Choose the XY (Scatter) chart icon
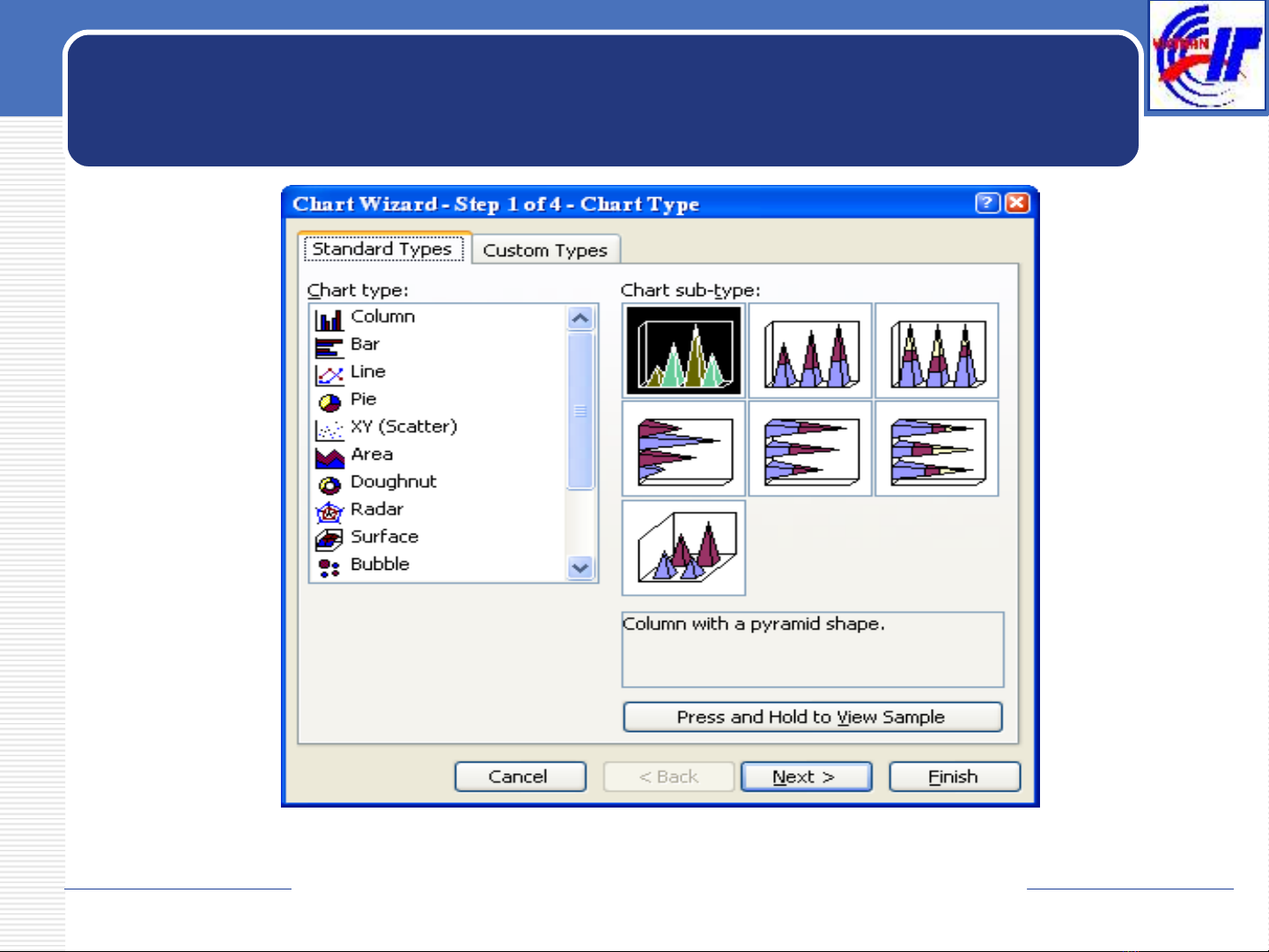The height and width of the screenshot is (952, 1269). click(x=329, y=429)
